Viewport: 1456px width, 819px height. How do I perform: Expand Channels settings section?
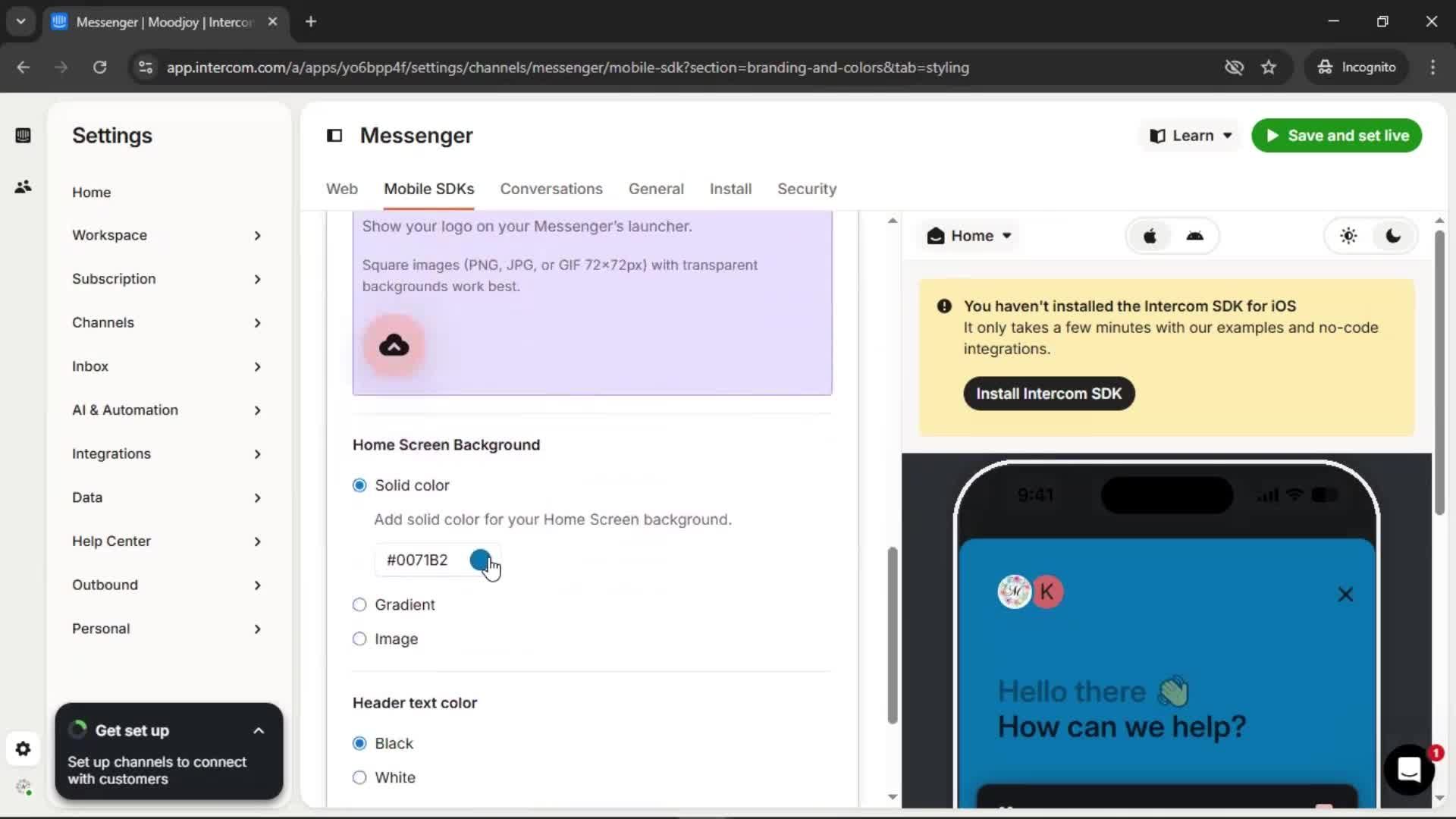tap(168, 323)
